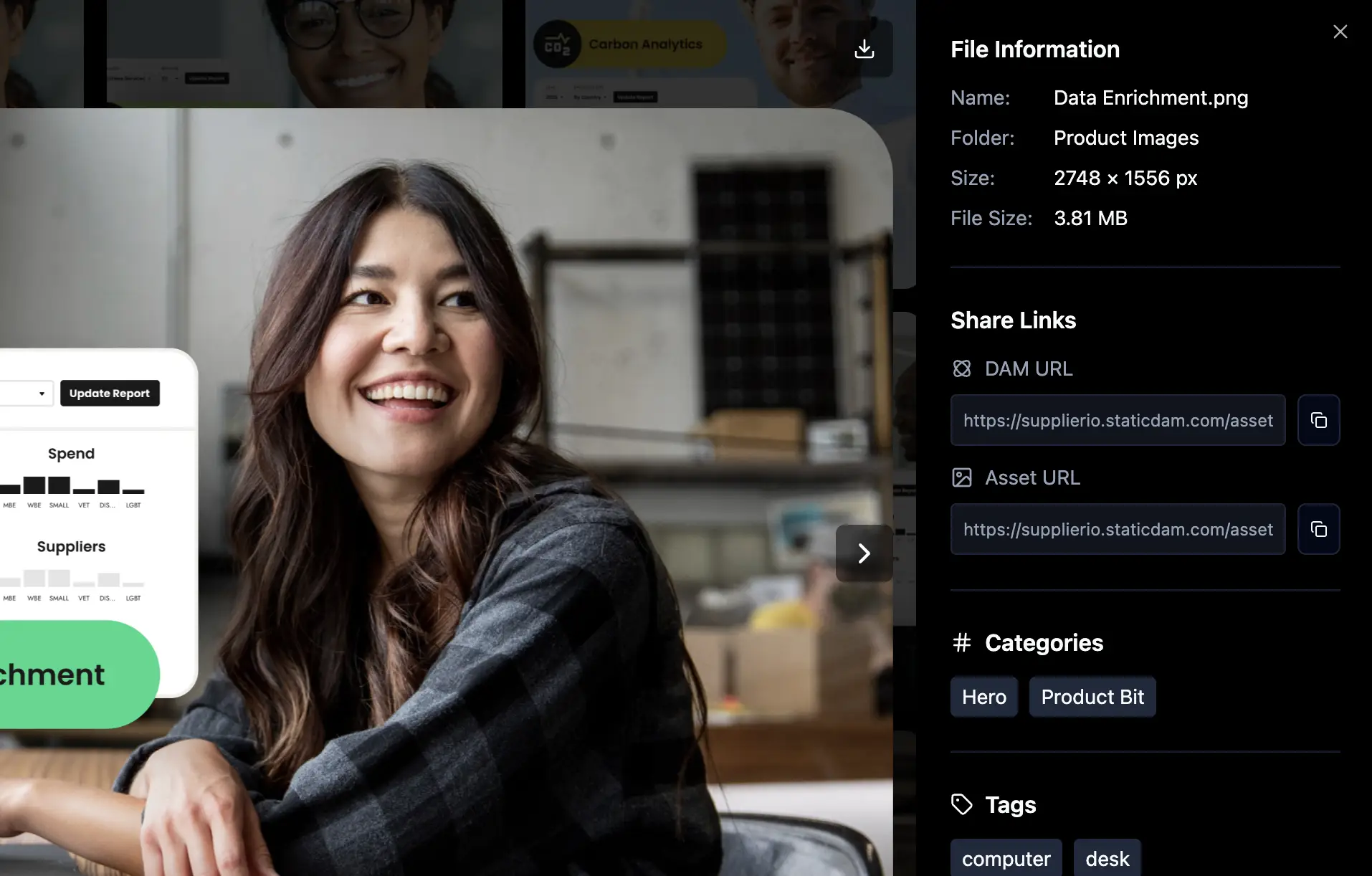Click the CO2 Carbon Analytics icon
The image size is (1372, 876).
(557, 44)
